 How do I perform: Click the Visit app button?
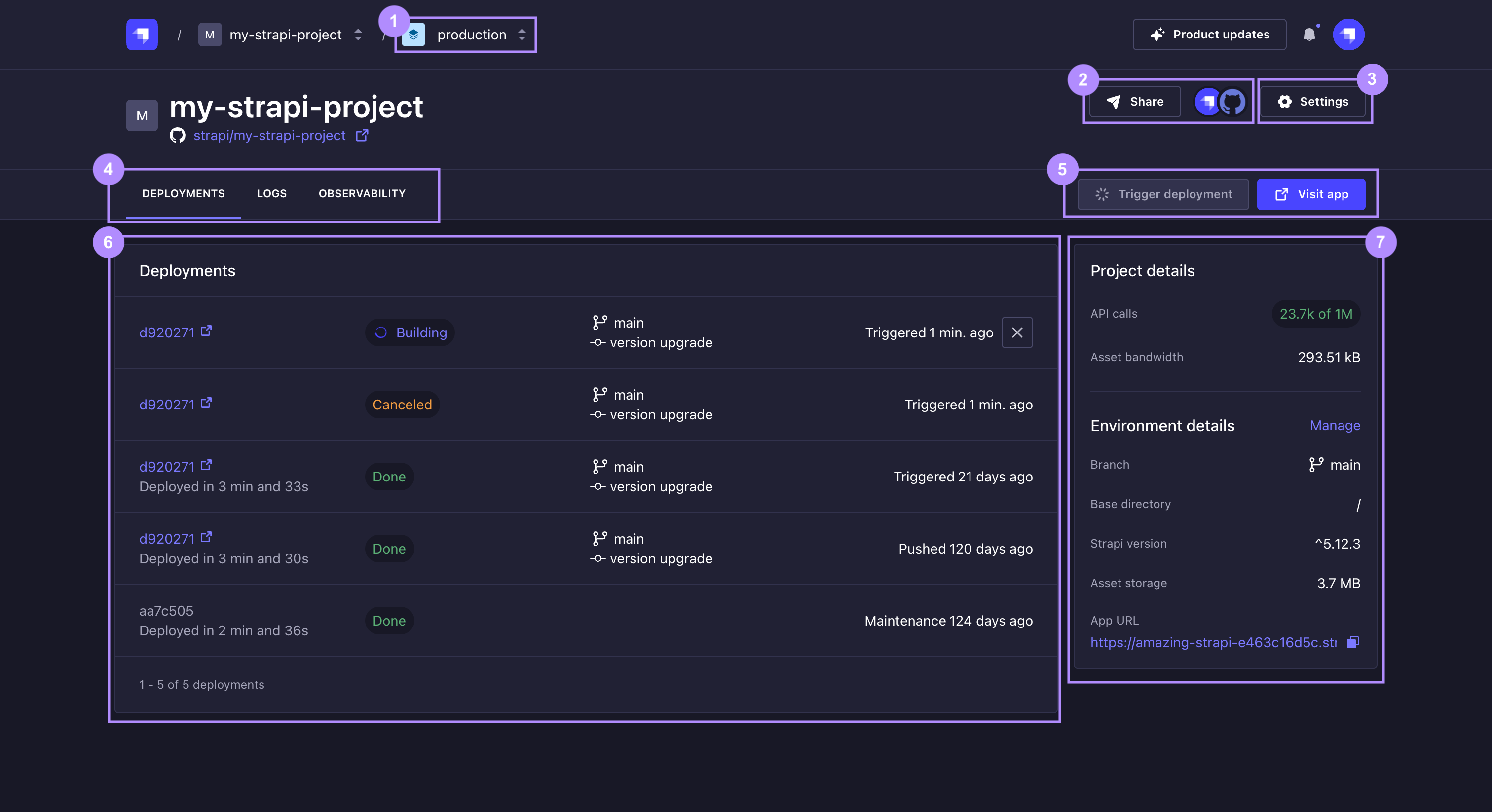point(1311,194)
